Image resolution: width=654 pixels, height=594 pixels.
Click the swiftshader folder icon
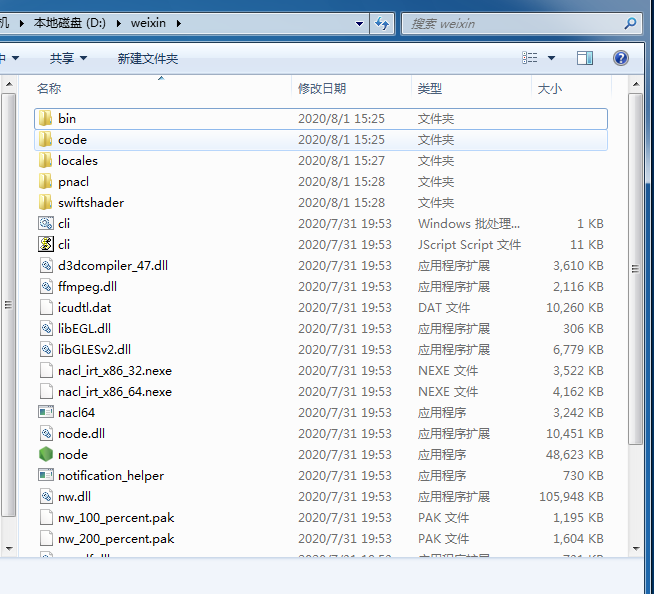coord(45,202)
